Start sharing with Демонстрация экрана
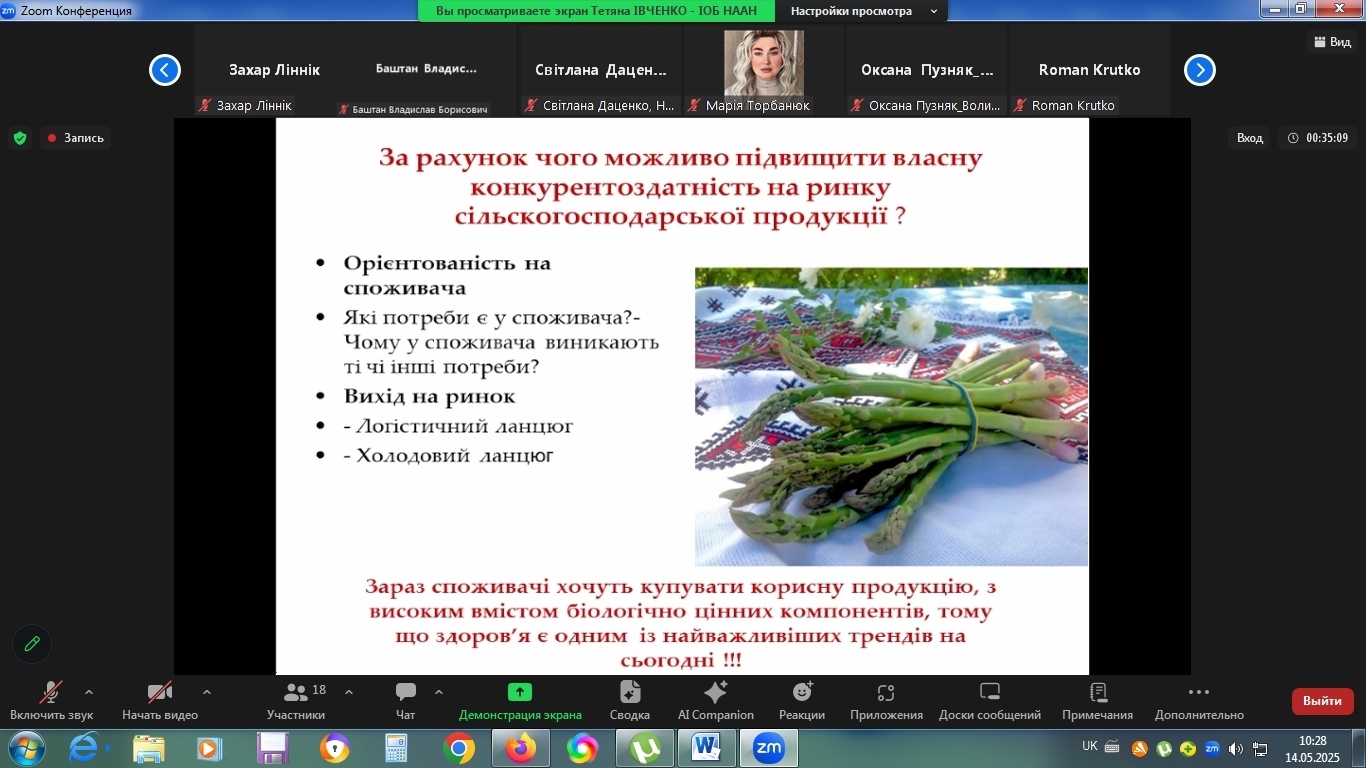The image size is (1366, 768). (520, 701)
